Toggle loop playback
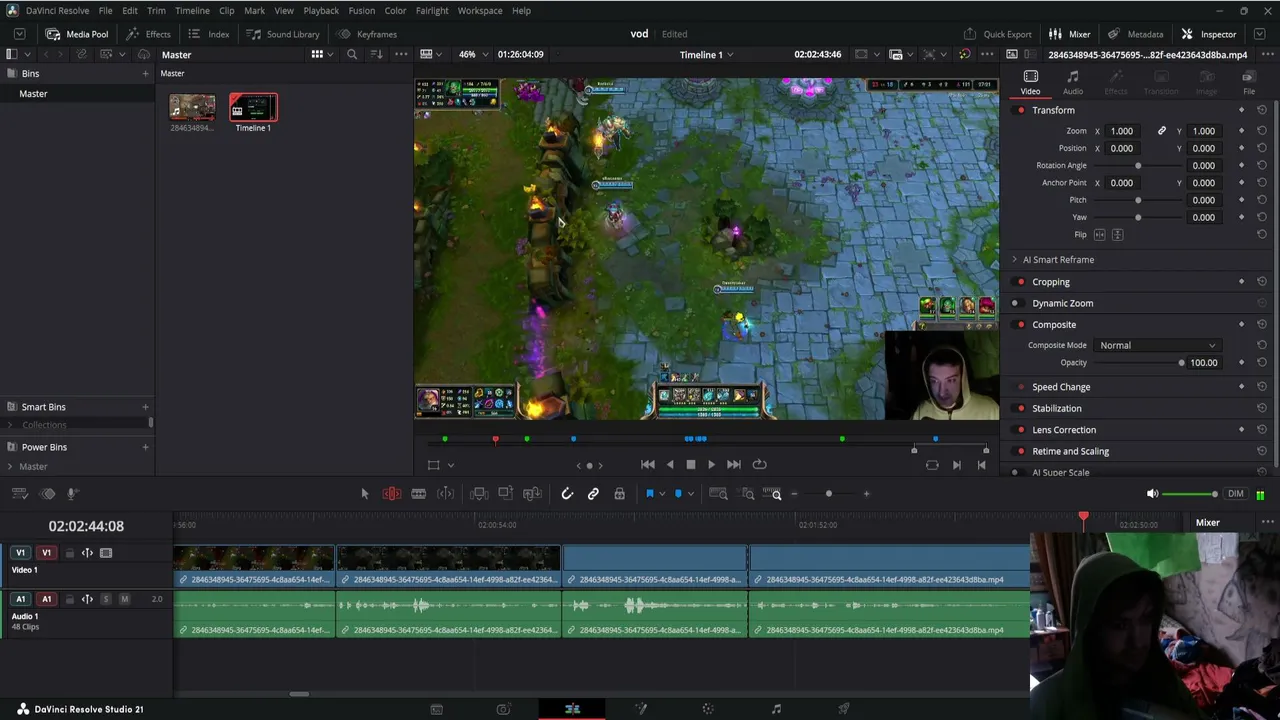 [759, 465]
